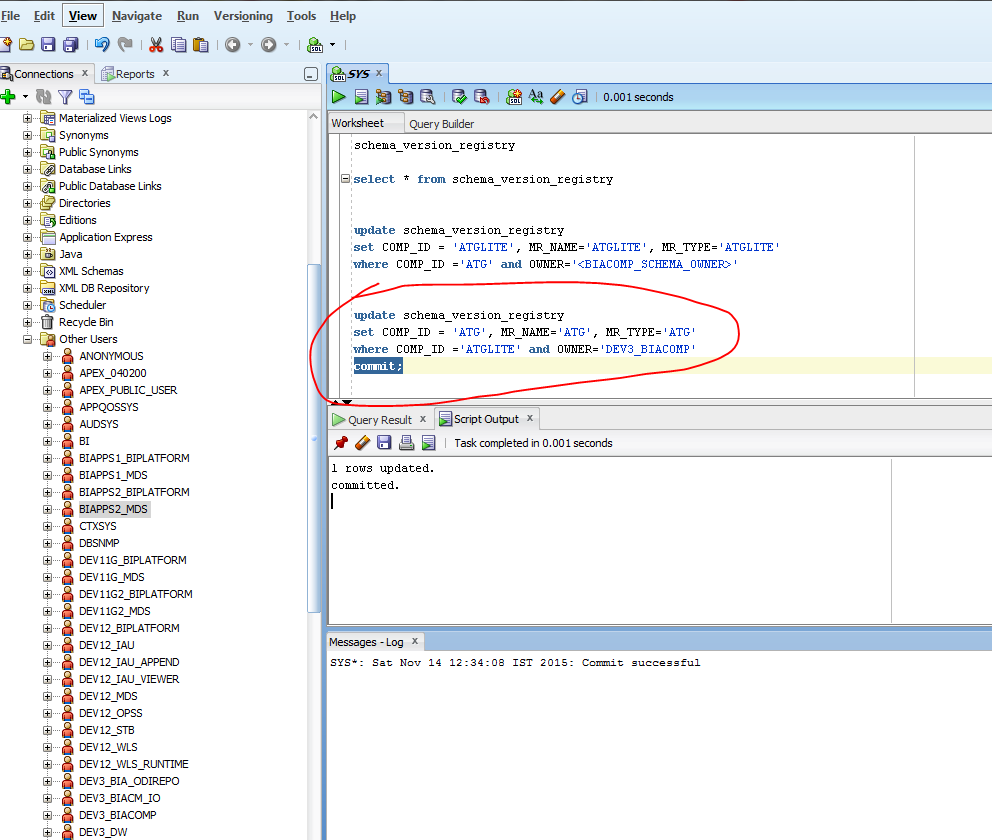Select the Script Output tab
This screenshot has height=840, width=992.
pyautogui.click(x=486, y=419)
